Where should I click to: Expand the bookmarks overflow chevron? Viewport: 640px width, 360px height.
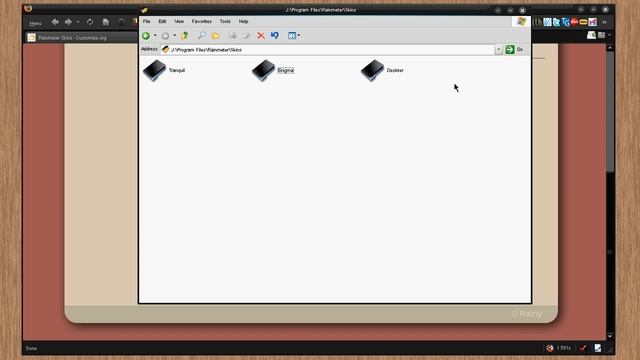click(604, 22)
